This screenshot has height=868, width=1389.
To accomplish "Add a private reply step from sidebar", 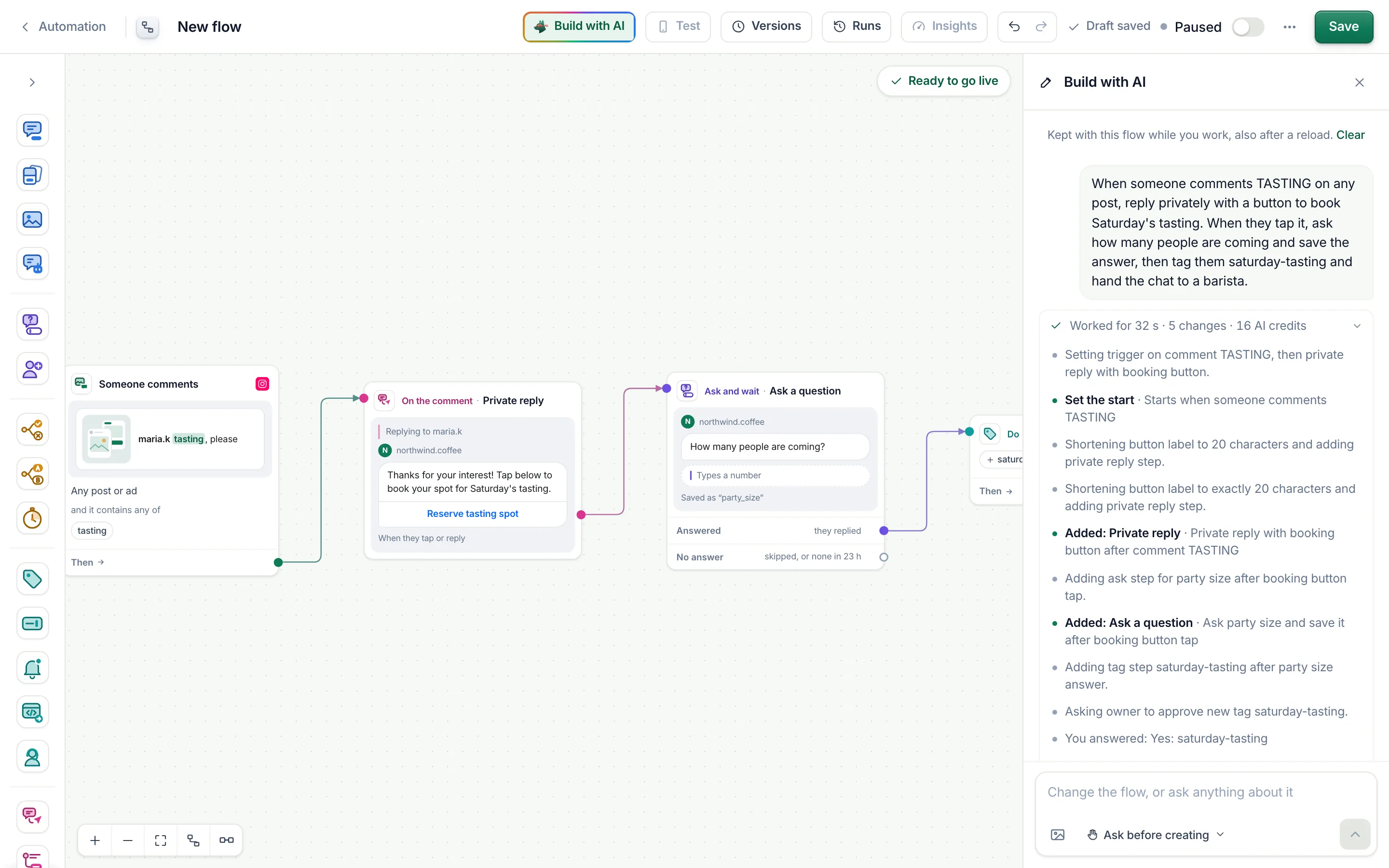I will pos(33,817).
